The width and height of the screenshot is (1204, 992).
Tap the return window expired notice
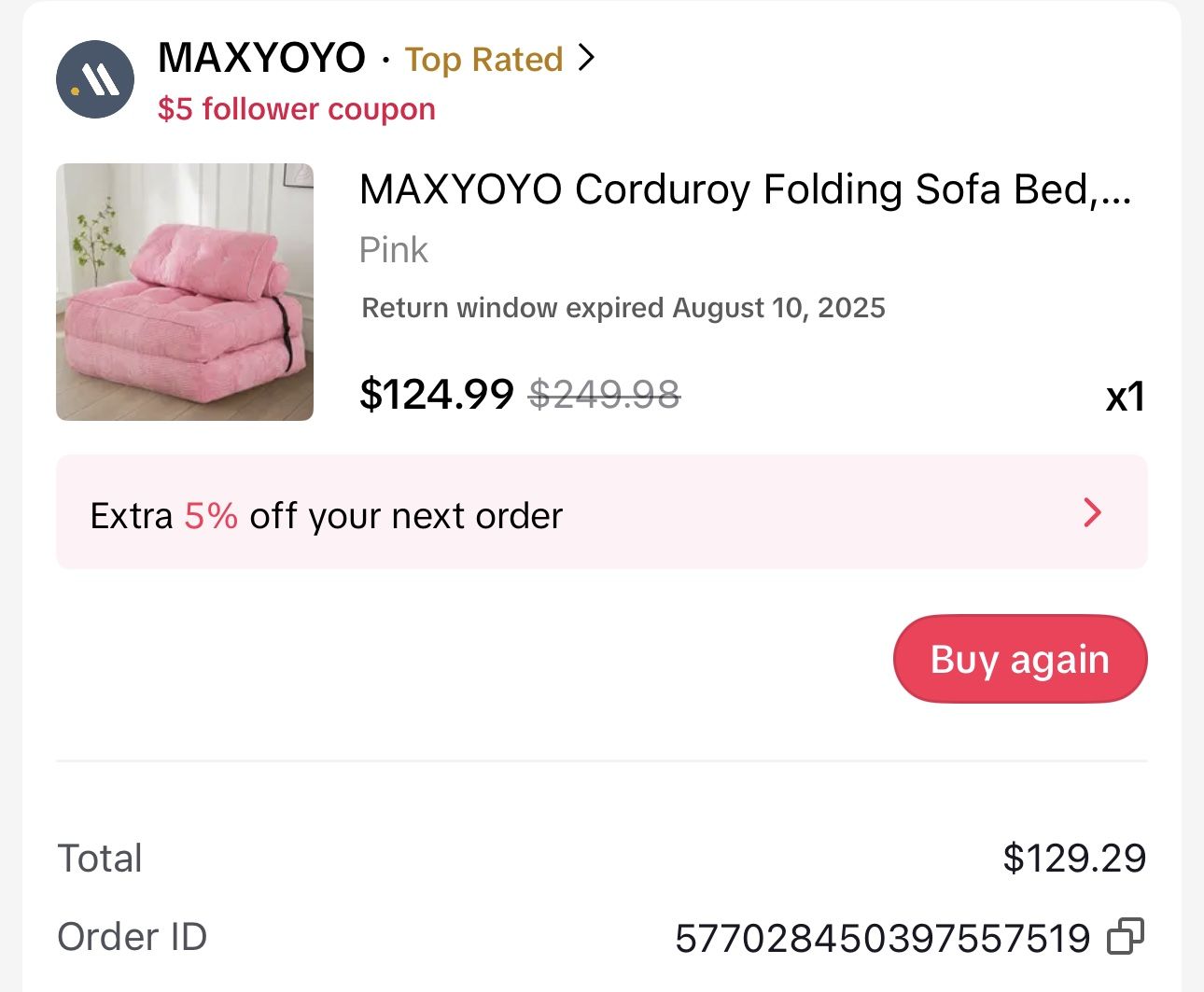point(623,308)
